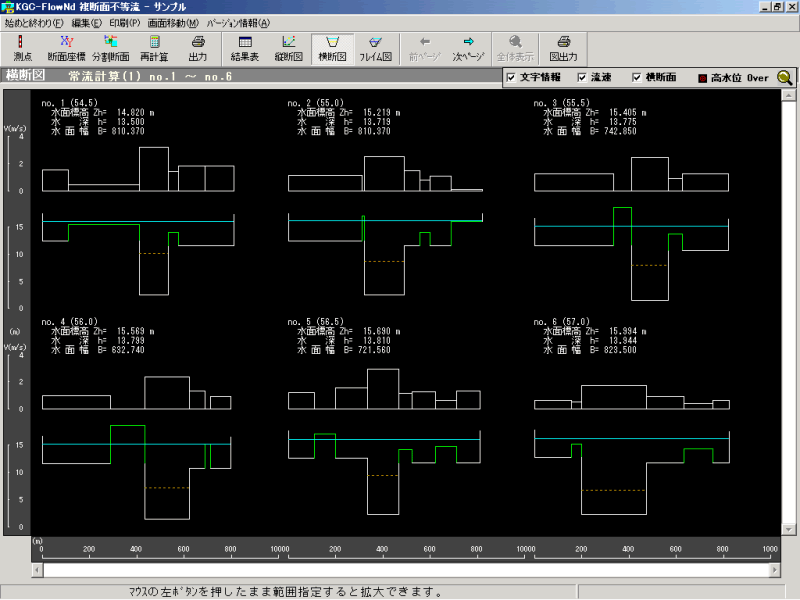Viewport: 800px width, 600px height.
Task: Open the 編集(E) menu
Action: point(87,22)
